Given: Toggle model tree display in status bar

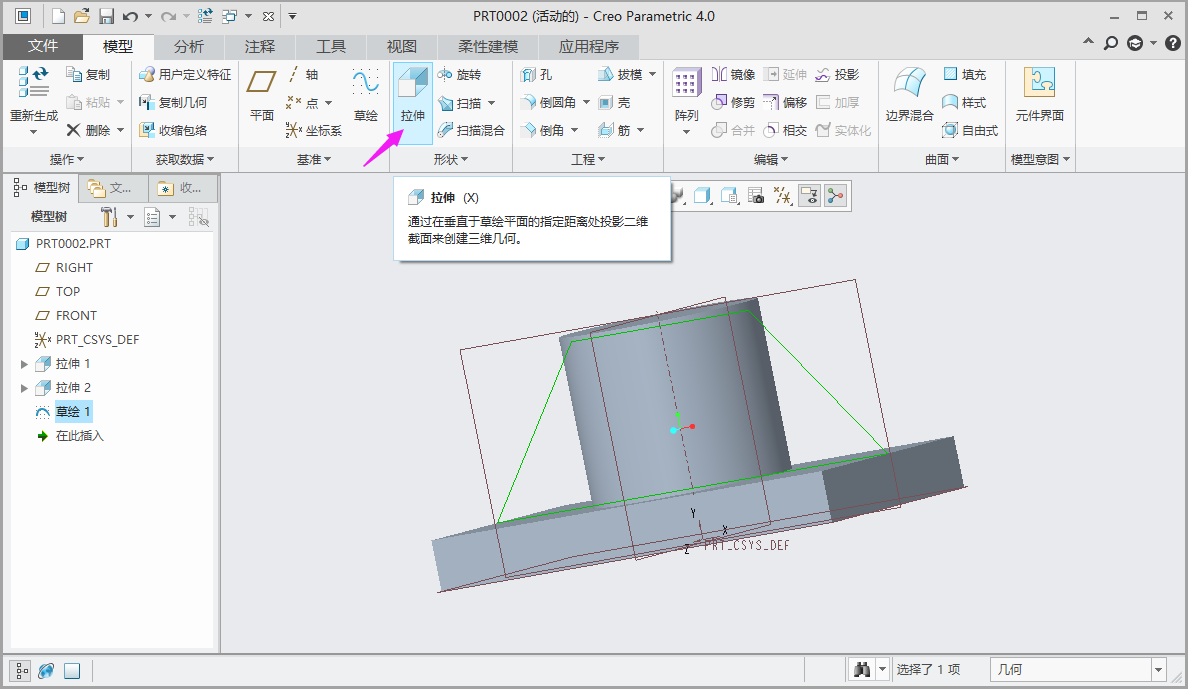Looking at the screenshot, I should [20, 671].
